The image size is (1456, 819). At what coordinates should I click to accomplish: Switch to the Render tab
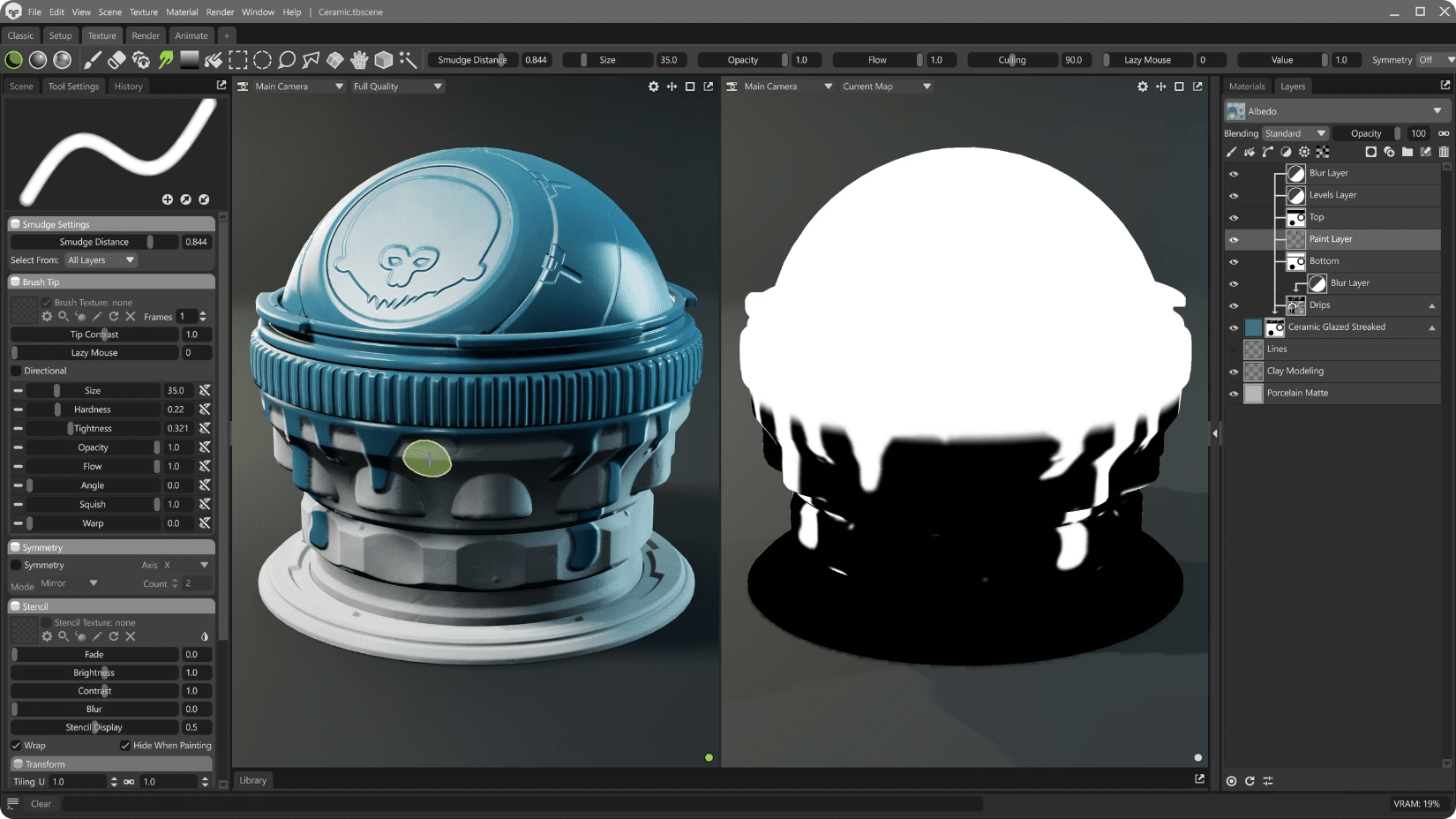(x=145, y=35)
